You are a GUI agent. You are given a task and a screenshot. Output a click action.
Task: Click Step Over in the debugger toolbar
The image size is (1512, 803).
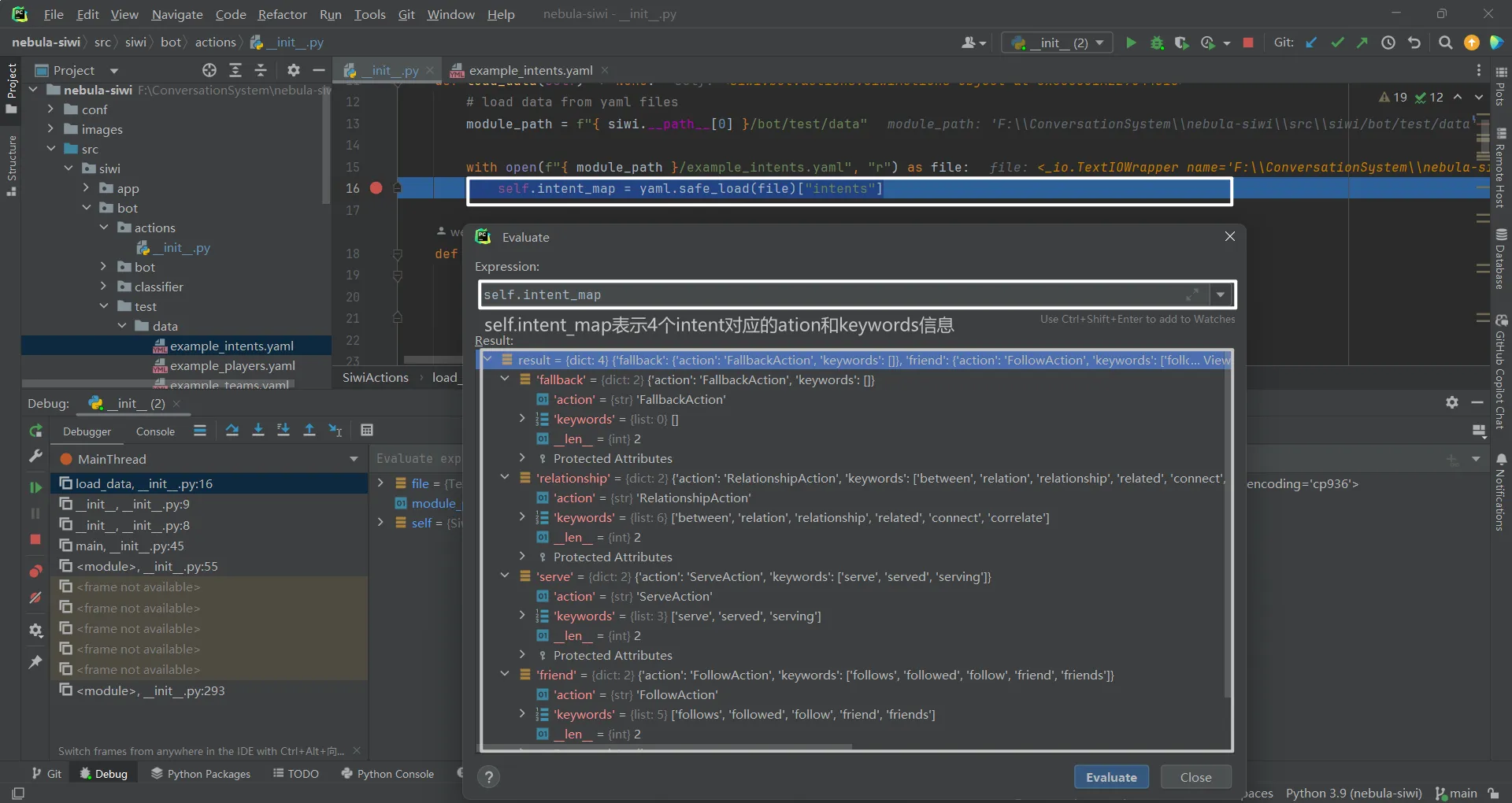[x=232, y=430]
